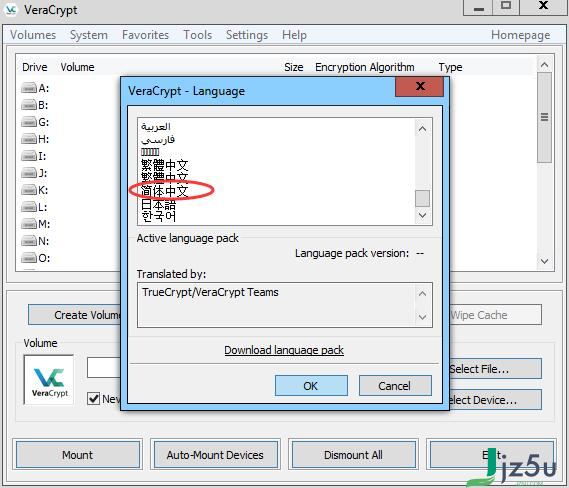This screenshot has width=569, height=488.
Task: Click drive list scroll up arrow
Action: [x=544, y=65]
